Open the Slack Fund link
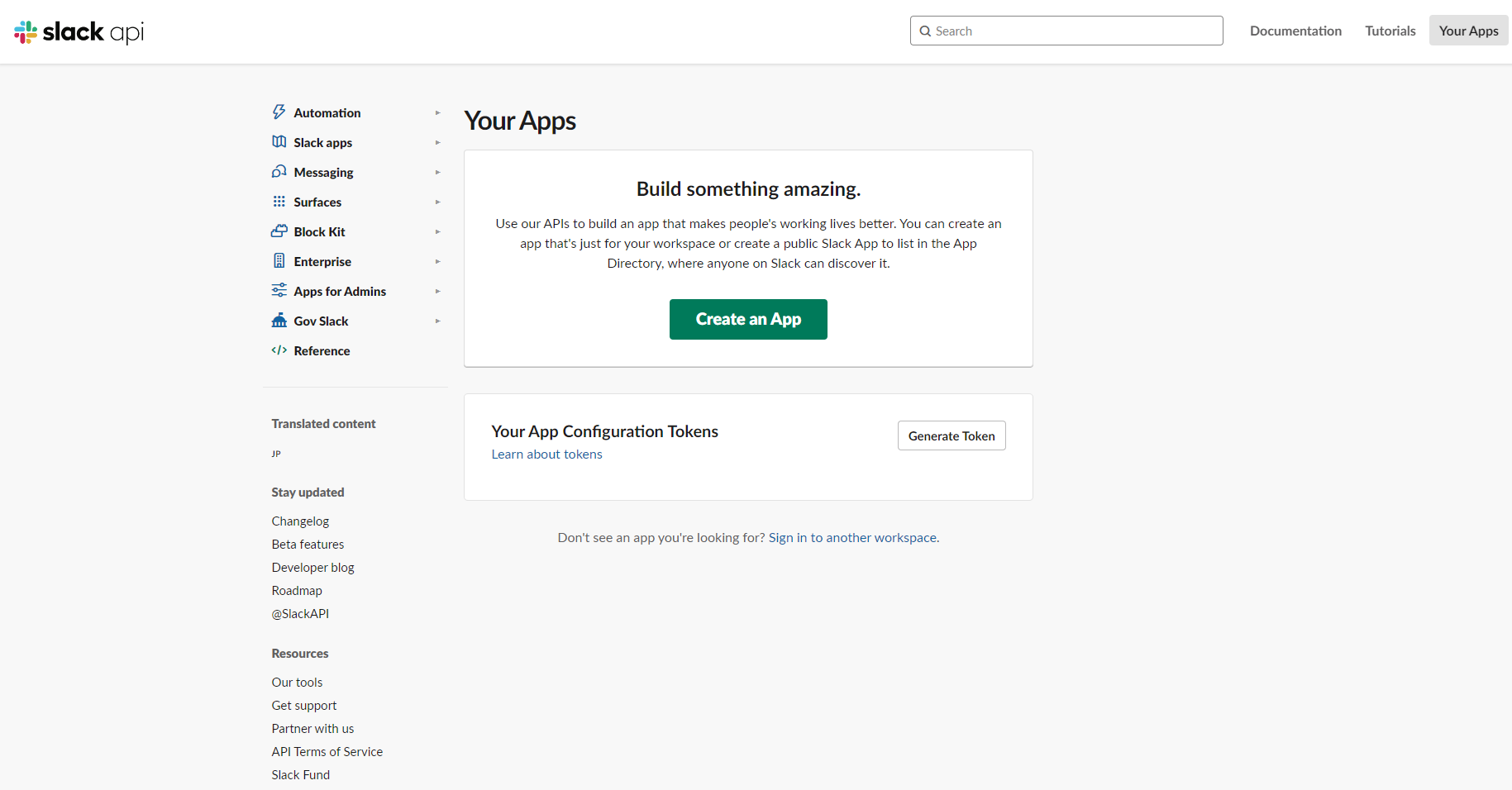Image resolution: width=1512 pixels, height=790 pixels. click(301, 775)
